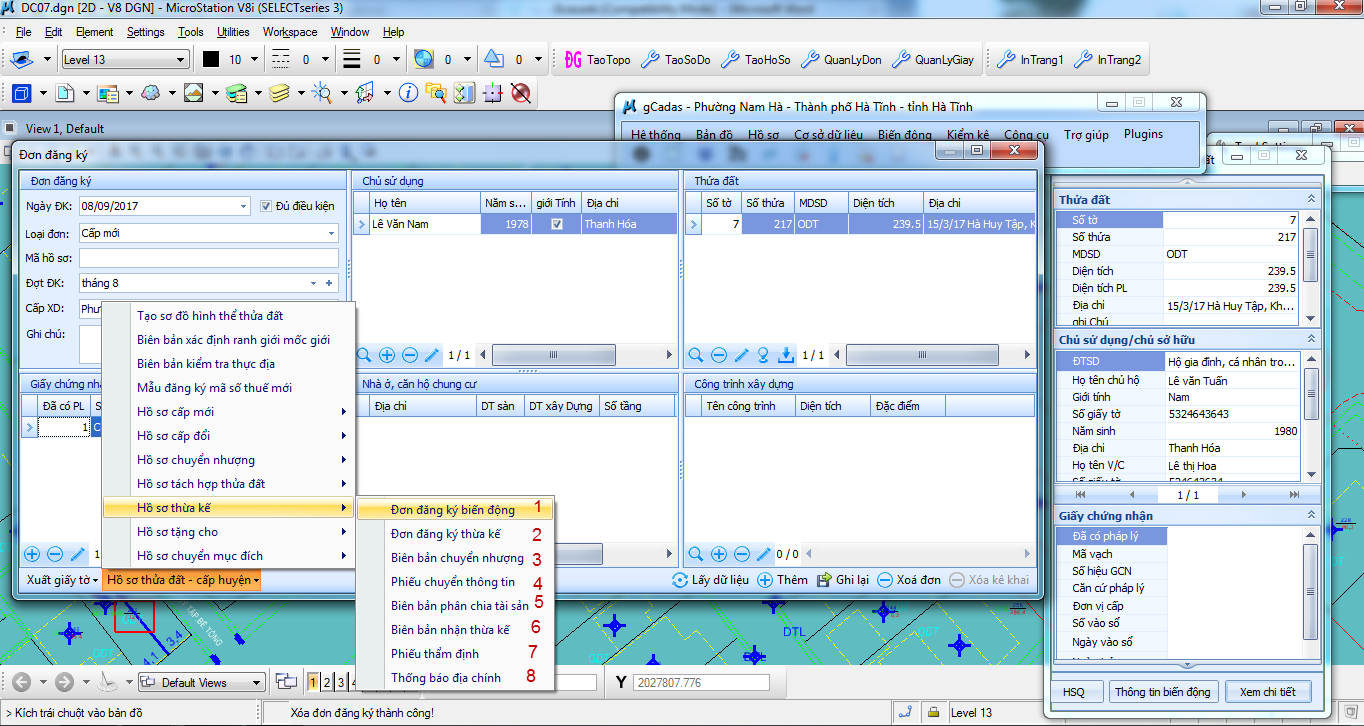Viewport: 1364px width, 726px height.
Task: Open the Default Views dropdown
Action: click(257, 683)
